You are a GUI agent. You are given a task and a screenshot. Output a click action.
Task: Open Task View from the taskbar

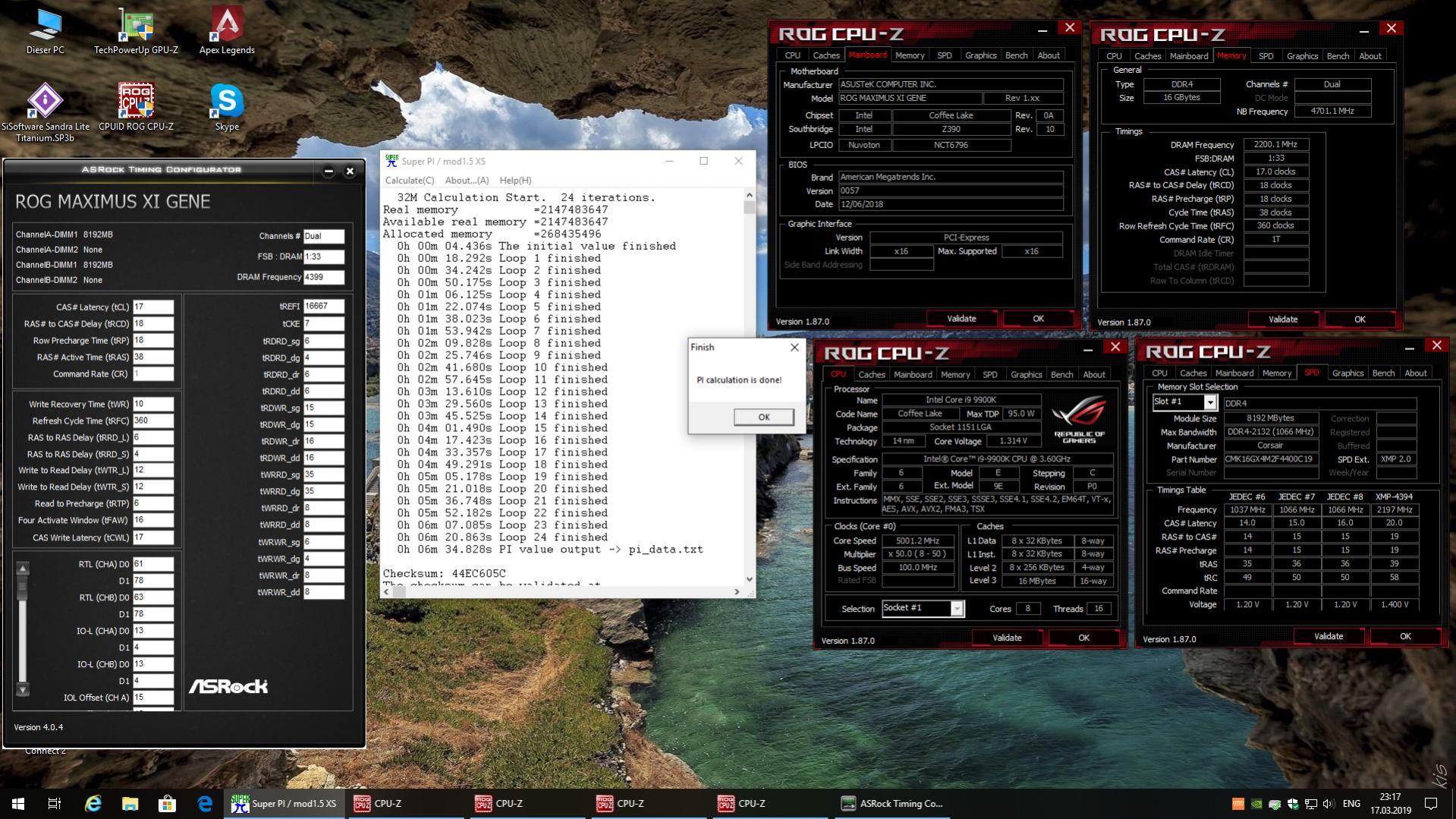[55, 803]
